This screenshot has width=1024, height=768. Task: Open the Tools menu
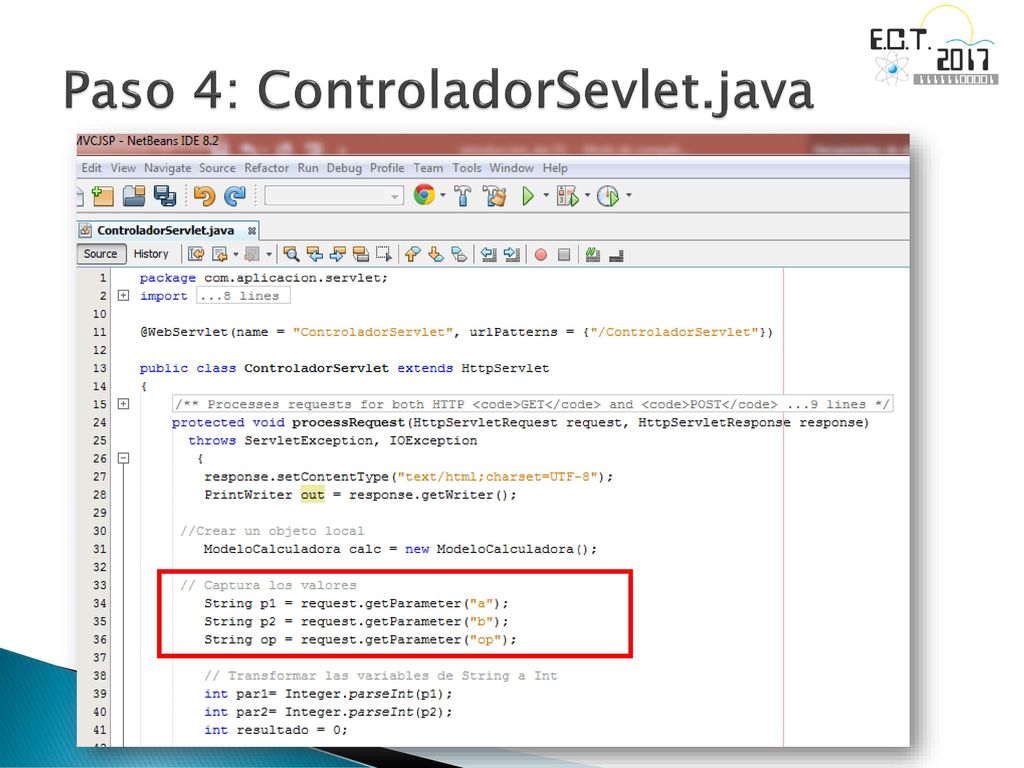pos(467,168)
